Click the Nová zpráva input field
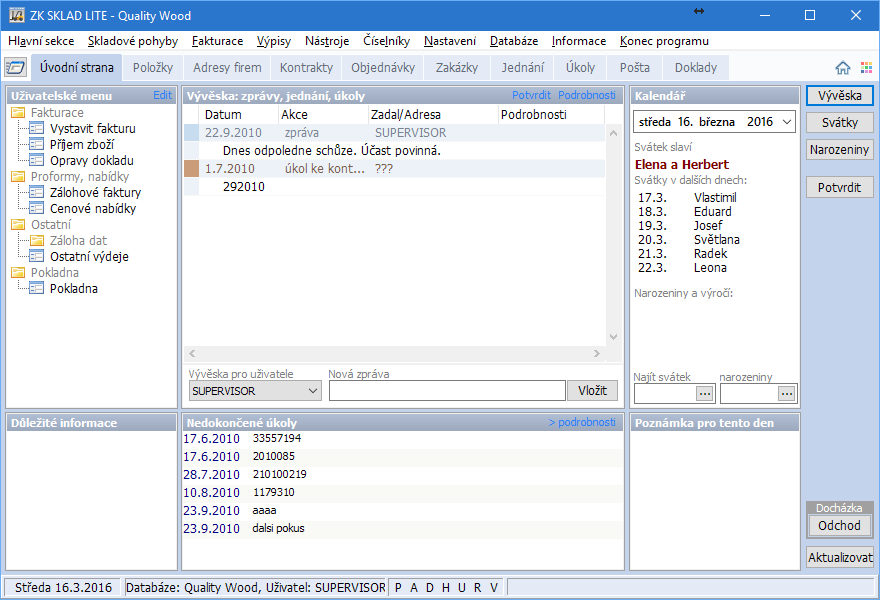This screenshot has width=880, height=600. (x=447, y=391)
